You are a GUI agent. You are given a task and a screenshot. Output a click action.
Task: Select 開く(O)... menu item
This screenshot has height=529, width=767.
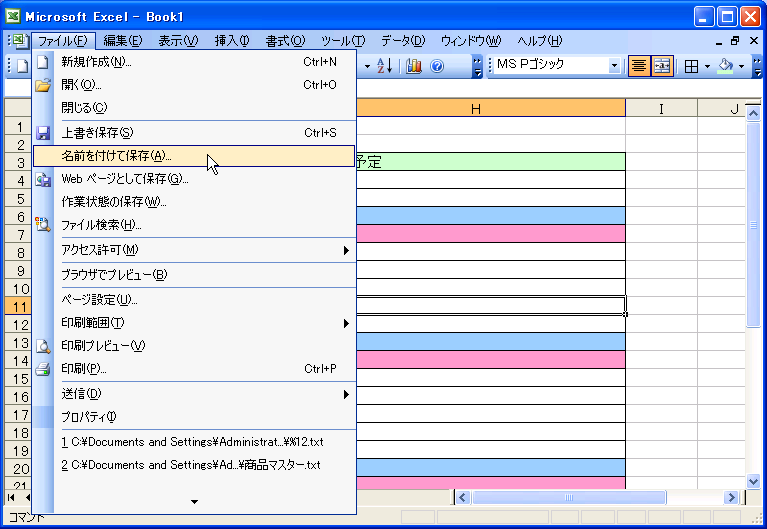pyautogui.click(x=194, y=85)
